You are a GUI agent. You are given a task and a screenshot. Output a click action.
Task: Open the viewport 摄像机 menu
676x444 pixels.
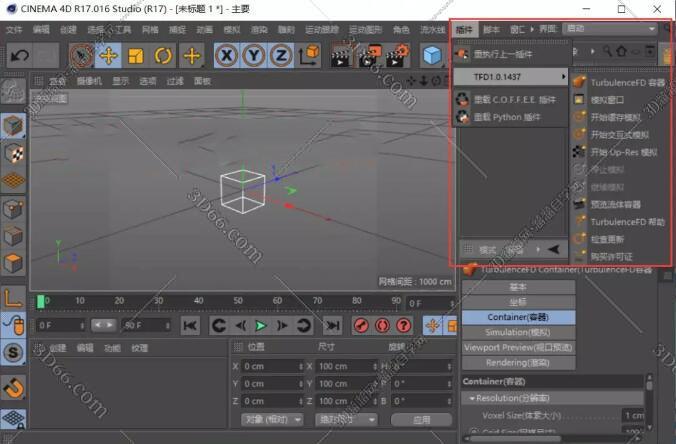(89, 81)
